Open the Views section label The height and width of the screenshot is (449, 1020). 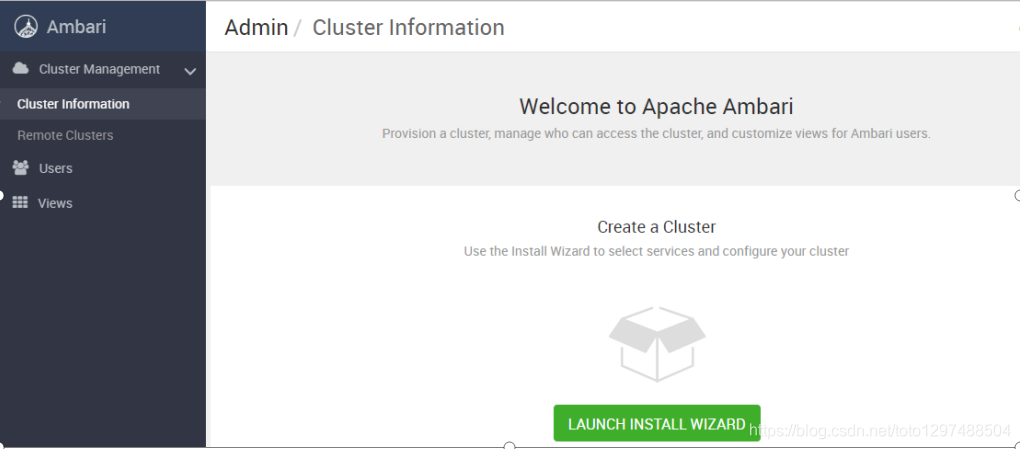click(x=55, y=203)
